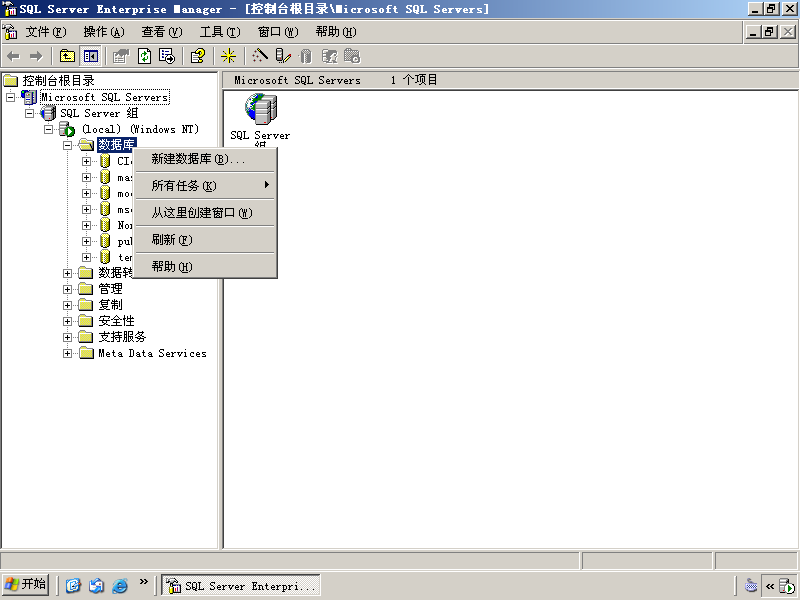800x600 pixels.
Task: Choose 刷新(F) in context menu
Action: (x=205, y=240)
